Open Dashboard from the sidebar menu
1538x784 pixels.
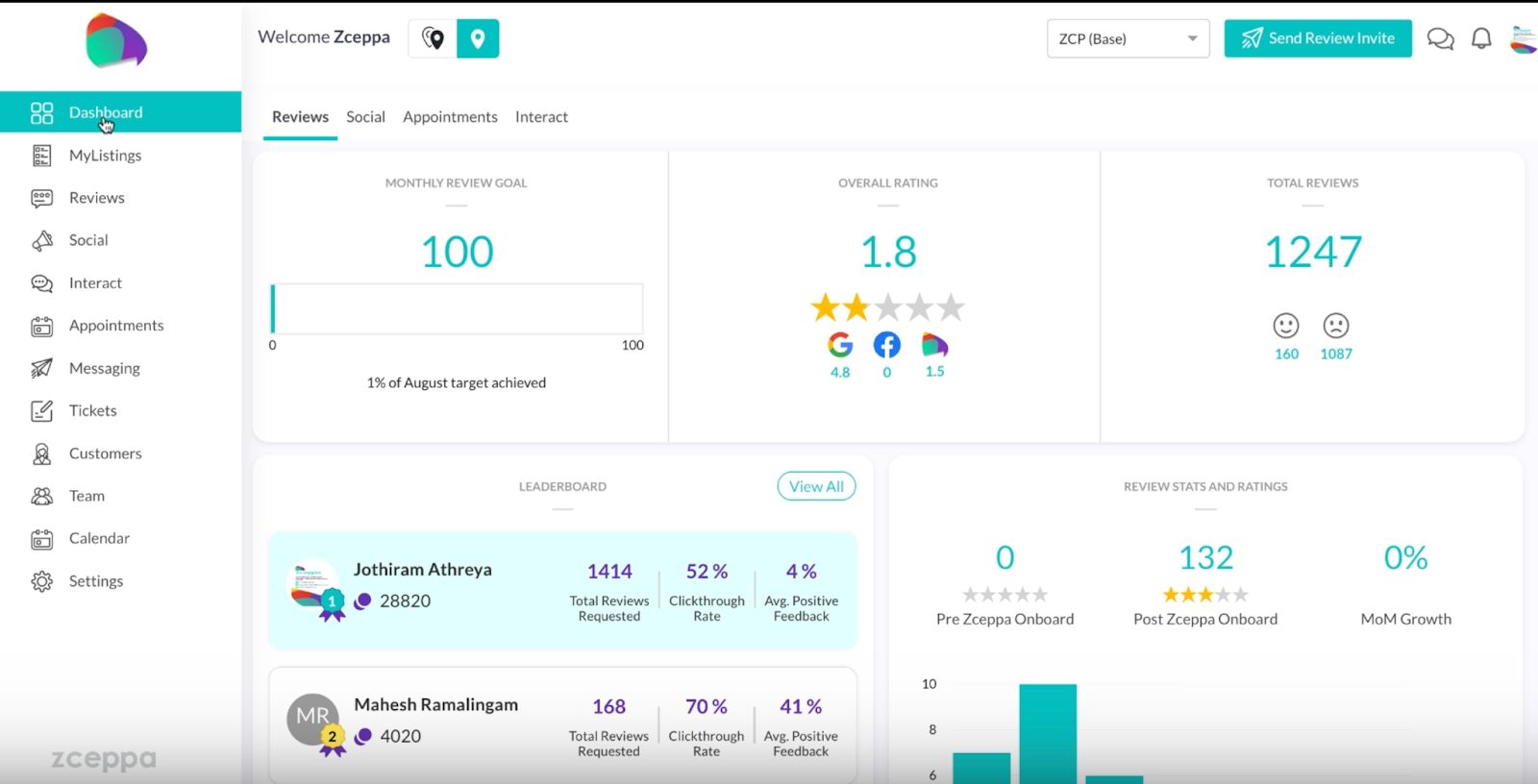(120, 112)
